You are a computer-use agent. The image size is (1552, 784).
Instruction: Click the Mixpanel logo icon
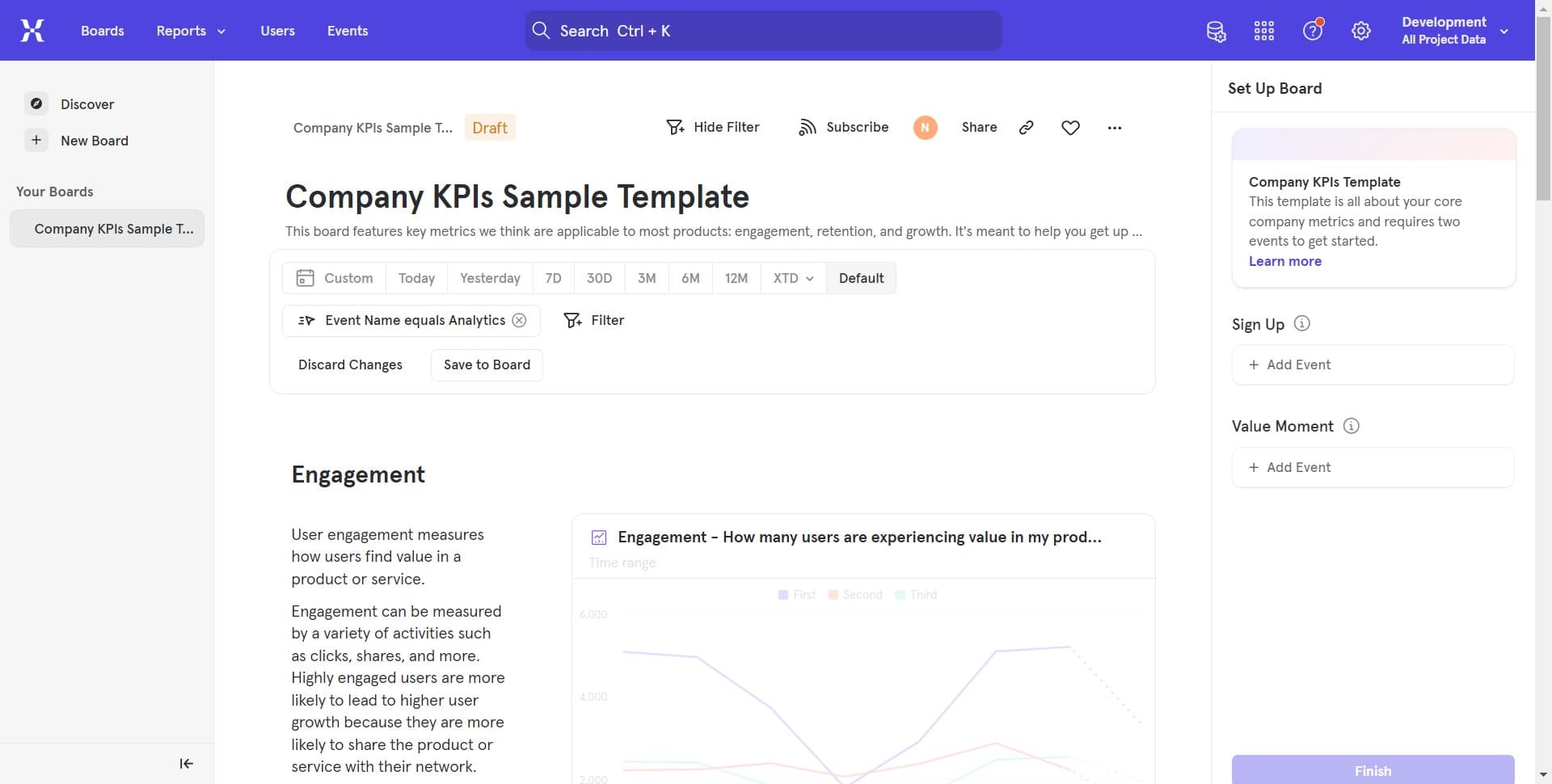click(32, 31)
